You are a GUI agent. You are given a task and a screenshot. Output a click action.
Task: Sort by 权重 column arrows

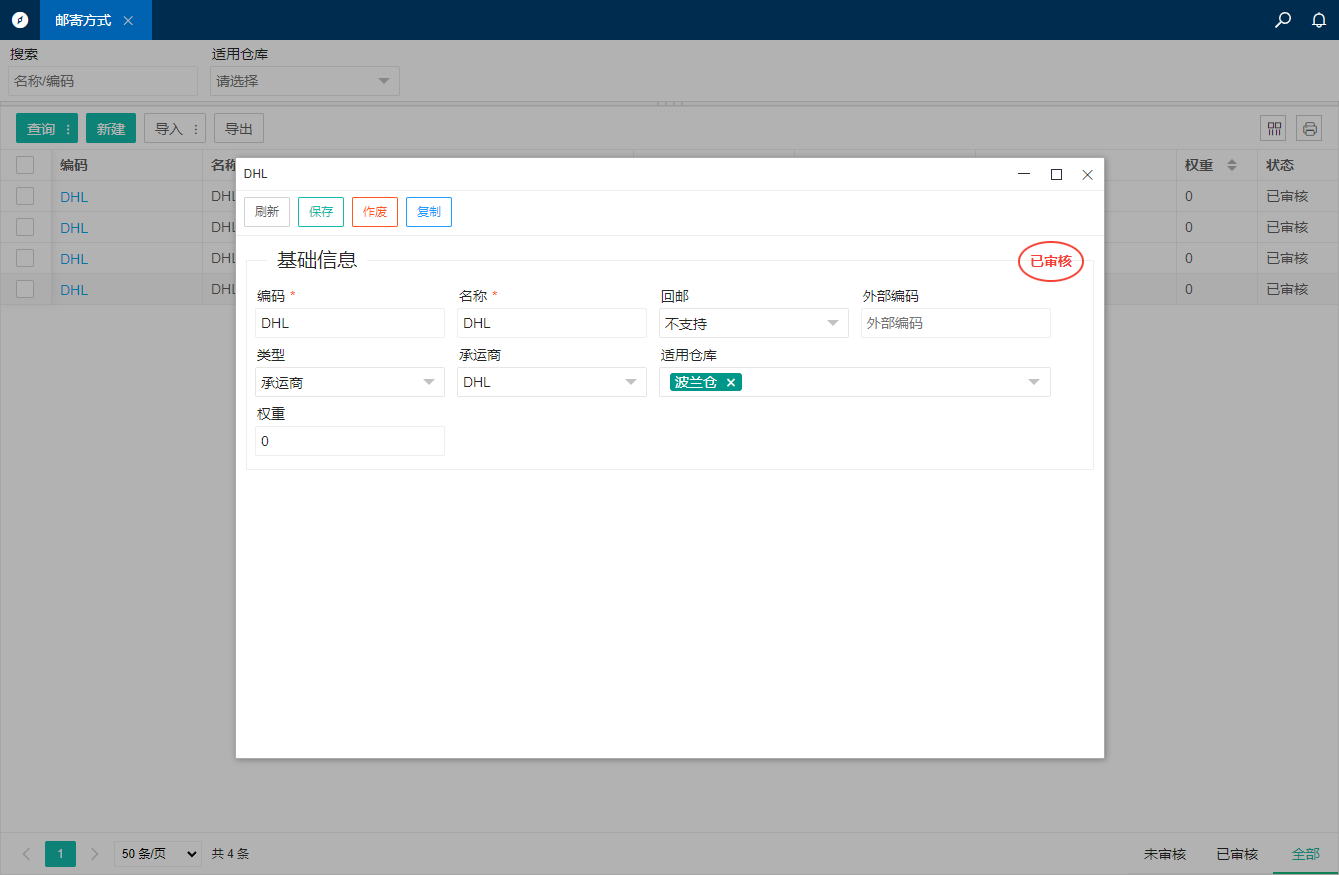(1232, 165)
